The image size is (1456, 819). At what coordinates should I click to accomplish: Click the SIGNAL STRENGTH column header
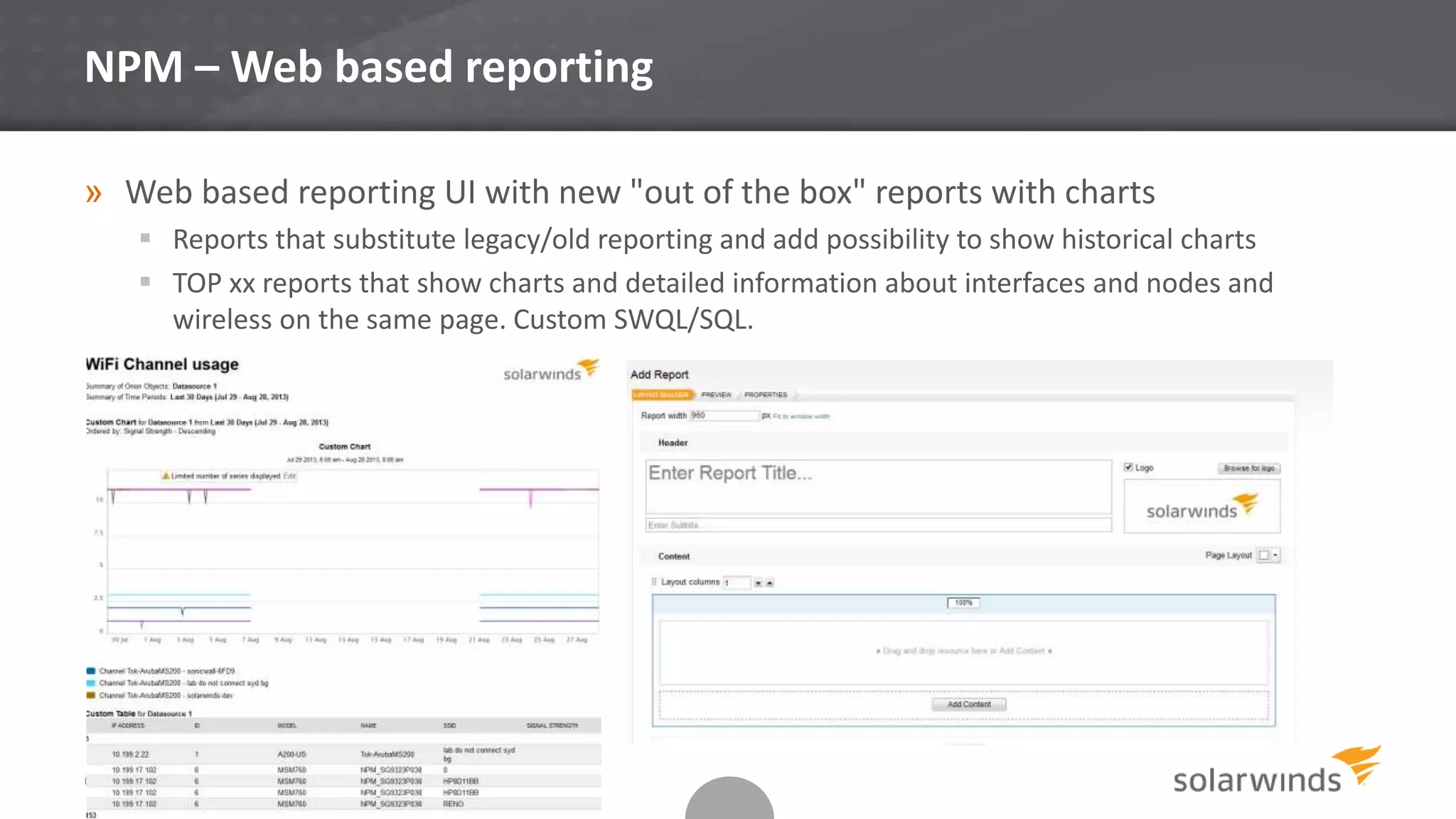[x=552, y=725]
